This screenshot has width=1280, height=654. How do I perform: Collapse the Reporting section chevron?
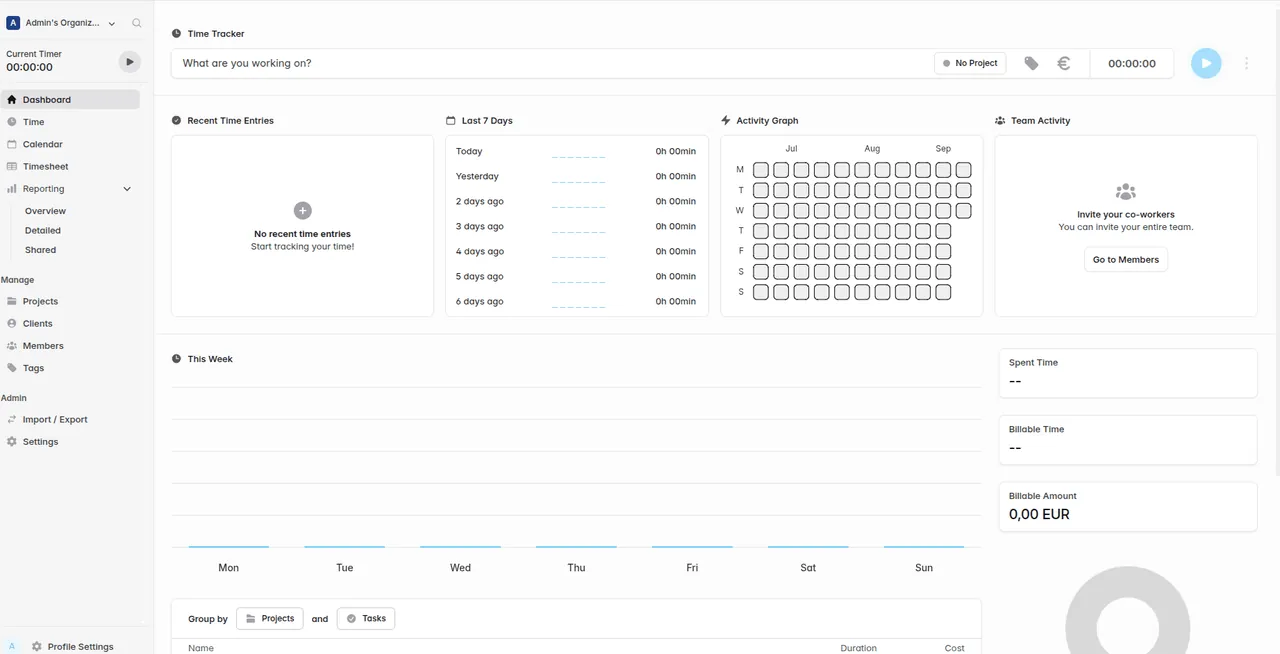tap(127, 189)
